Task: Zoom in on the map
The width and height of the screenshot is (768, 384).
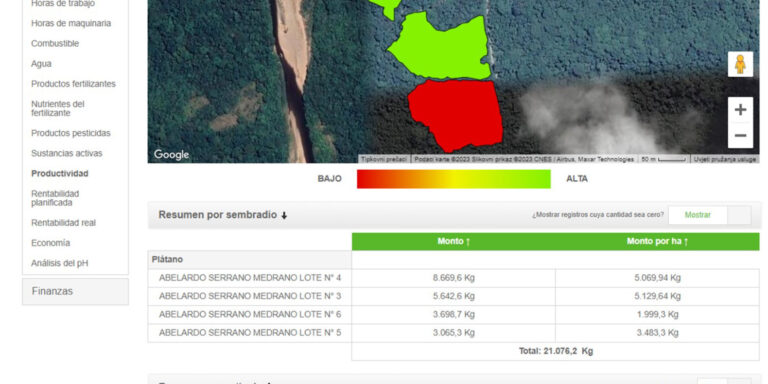Action: [740, 110]
